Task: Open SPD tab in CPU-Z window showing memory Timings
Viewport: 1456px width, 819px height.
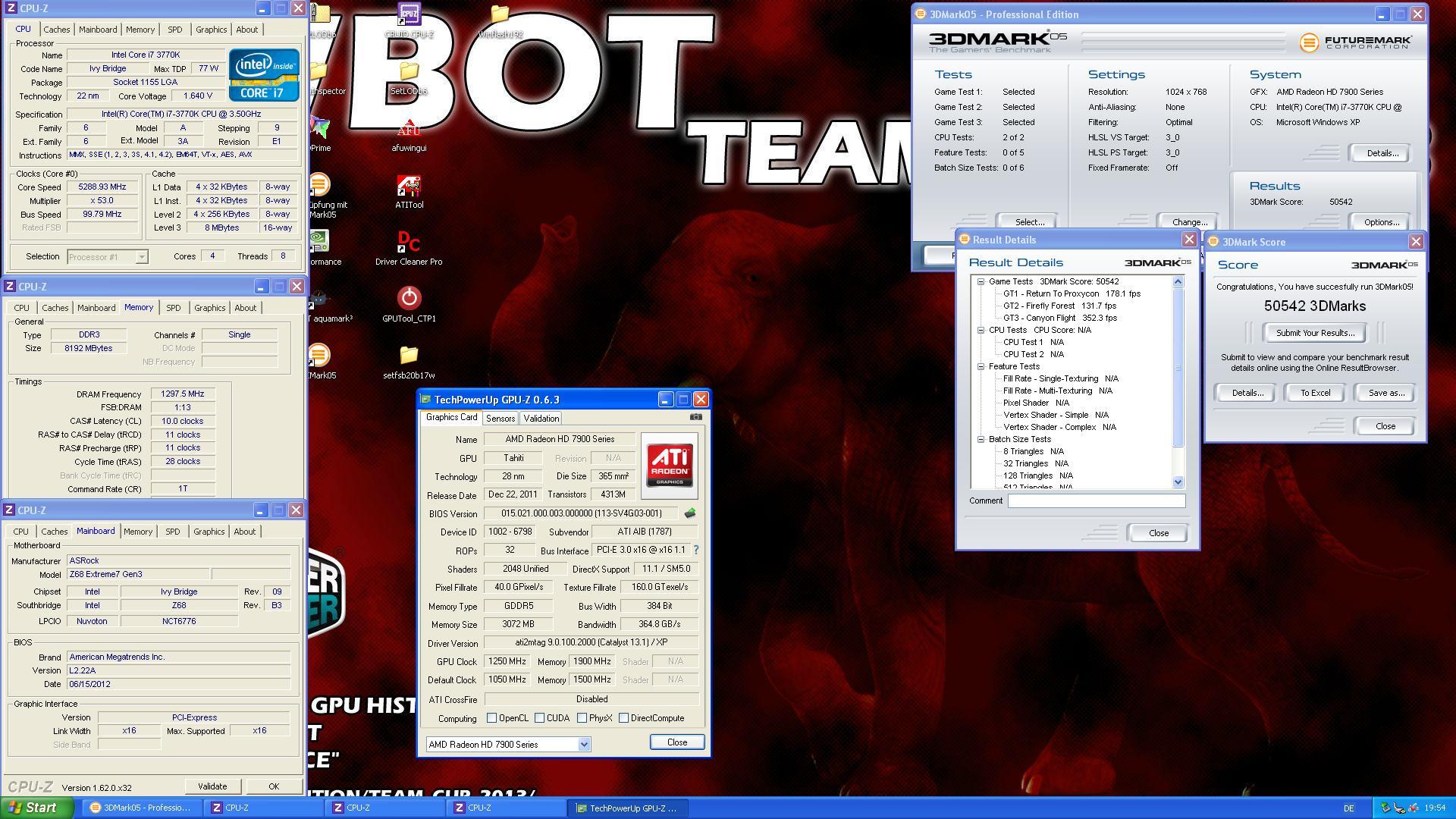Action: (174, 308)
